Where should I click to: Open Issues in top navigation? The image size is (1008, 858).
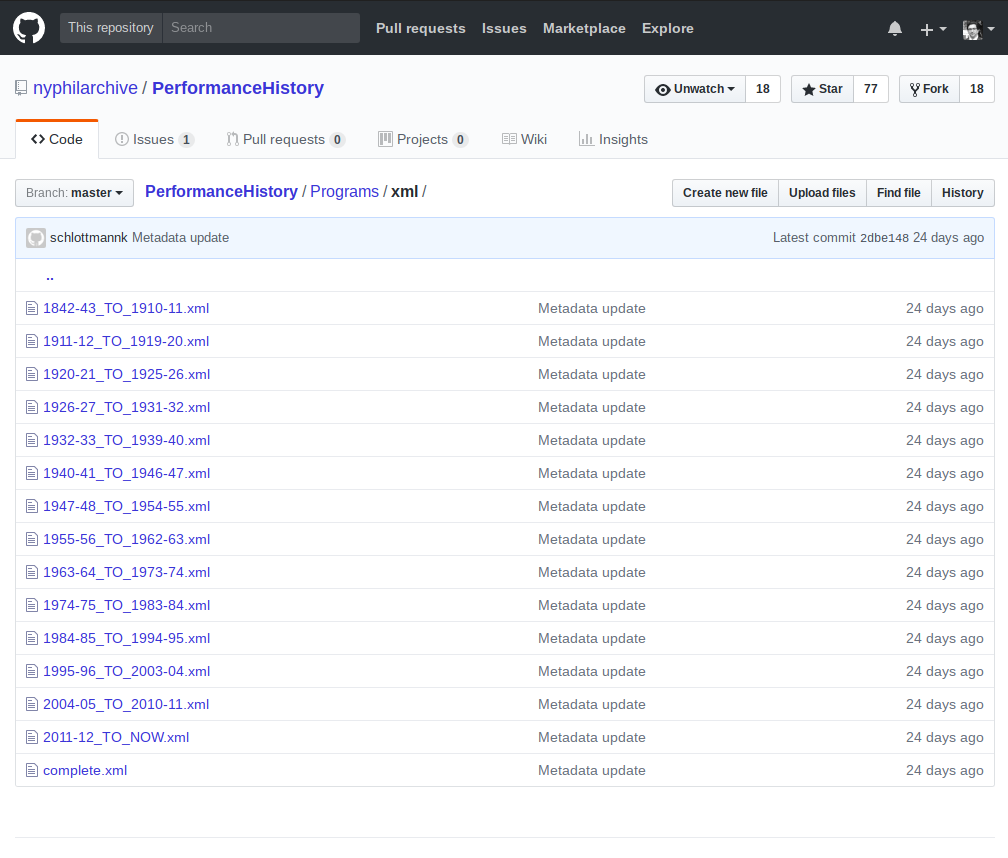(504, 28)
